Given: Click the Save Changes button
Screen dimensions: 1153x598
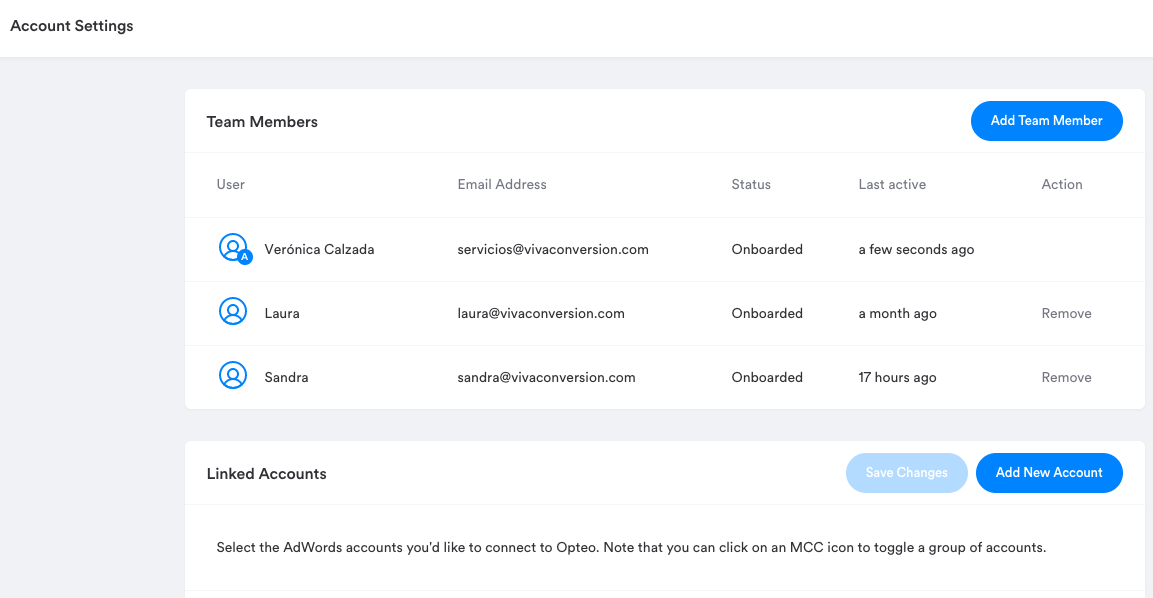Looking at the screenshot, I should (x=907, y=473).
